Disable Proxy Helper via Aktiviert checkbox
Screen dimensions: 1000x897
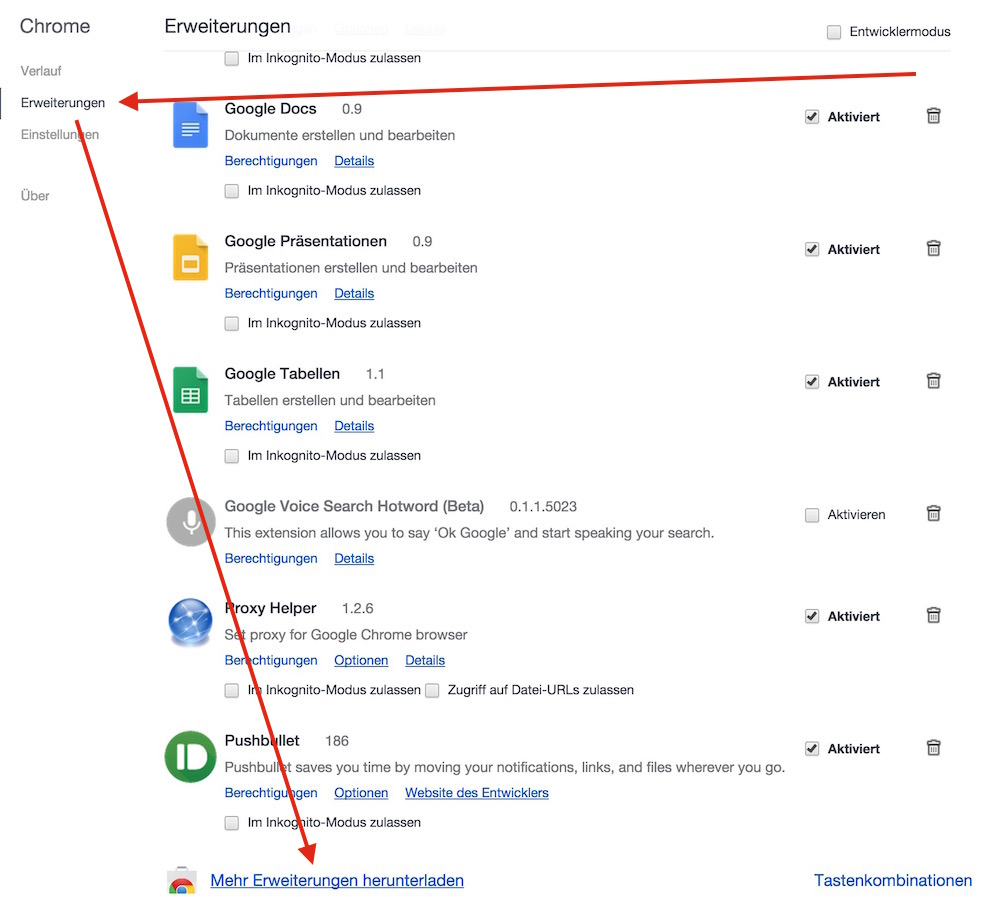click(812, 616)
